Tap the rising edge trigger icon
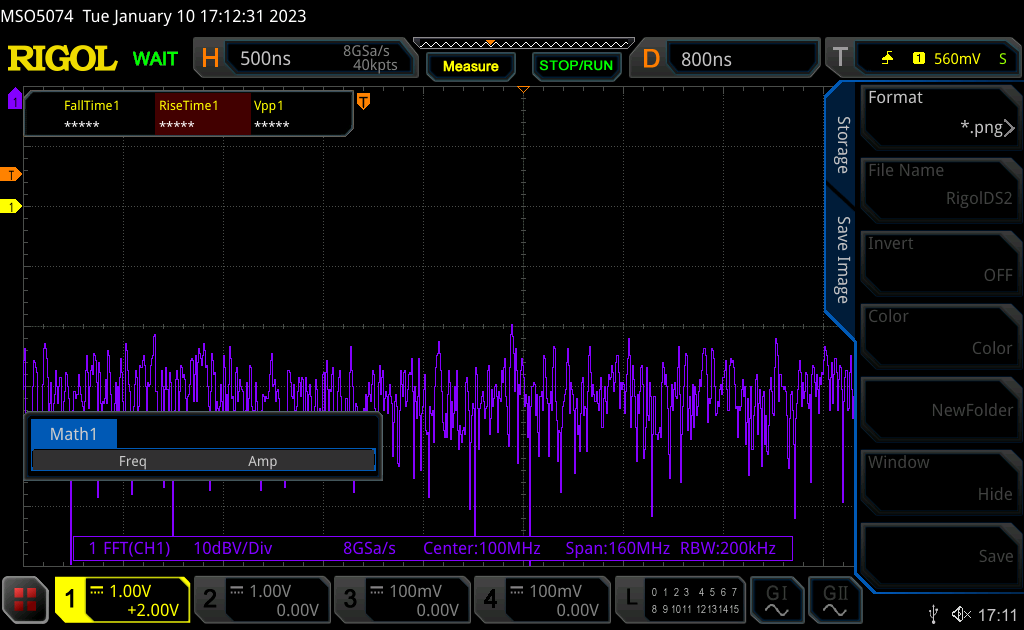This screenshot has height=630, width=1024. click(x=887, y=59)
